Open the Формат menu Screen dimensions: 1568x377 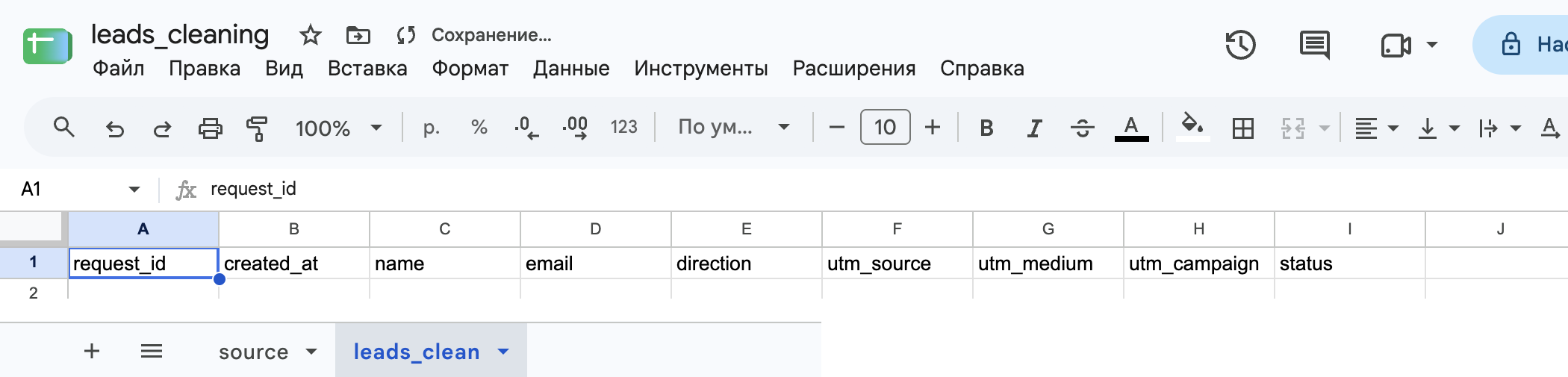click(x=470, y=69)
